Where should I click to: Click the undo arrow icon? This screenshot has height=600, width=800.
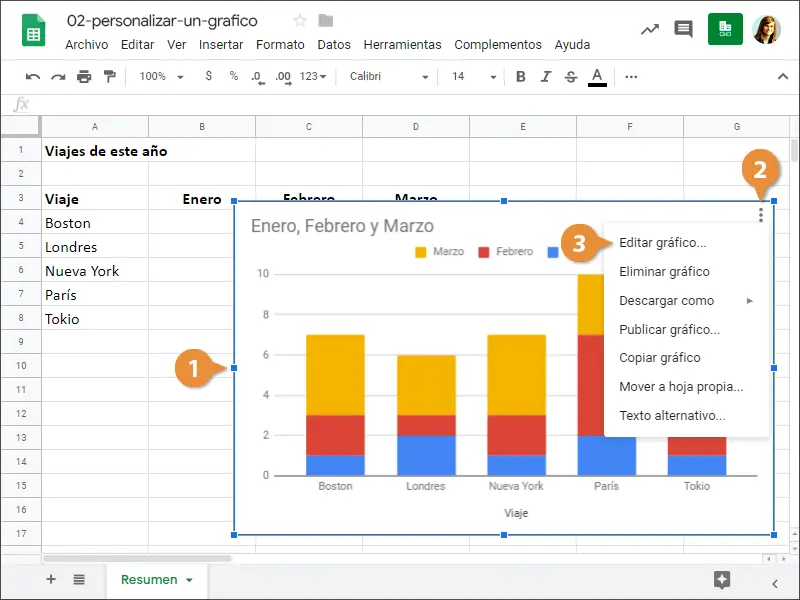click(33, 77)
